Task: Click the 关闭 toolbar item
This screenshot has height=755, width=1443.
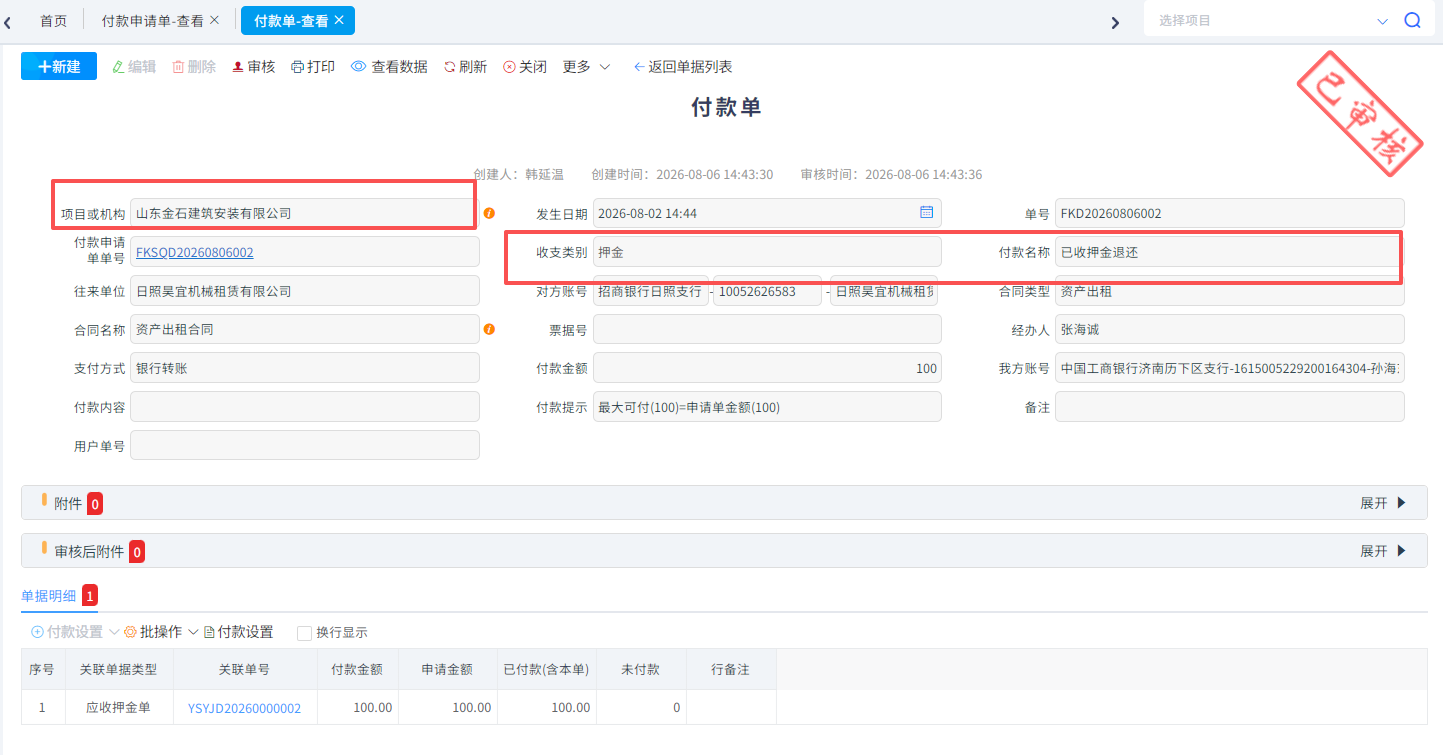Action: coord(525,67)
